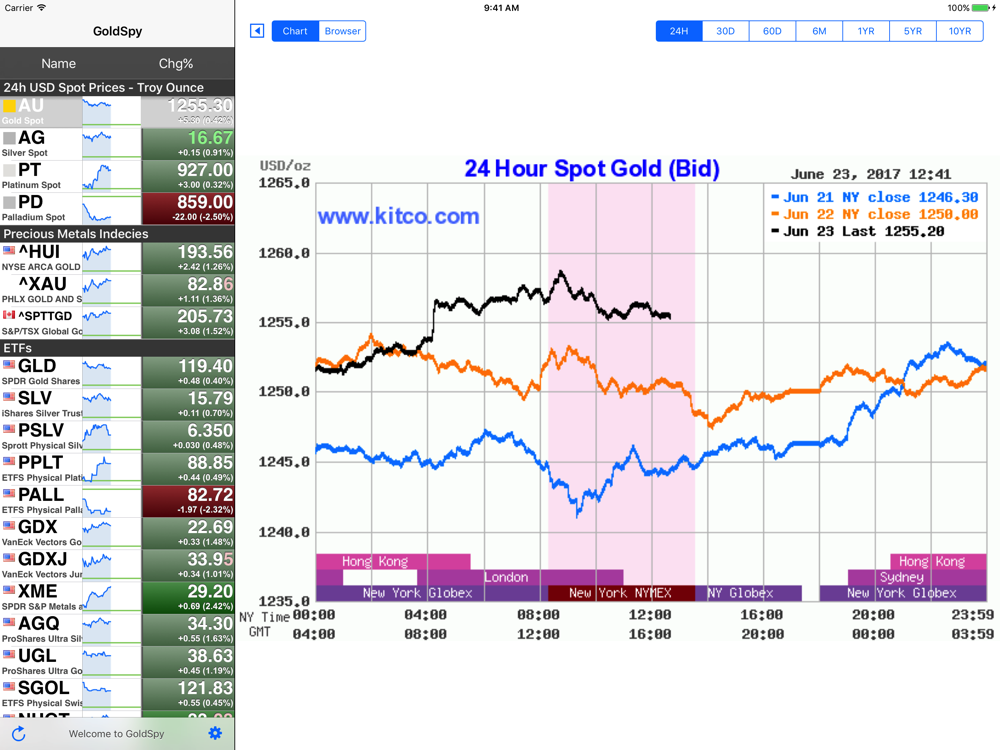Viewport: 1000px width, 750px height.
Task: Select the 10YR time range
Action: click(x=960, y=31)
